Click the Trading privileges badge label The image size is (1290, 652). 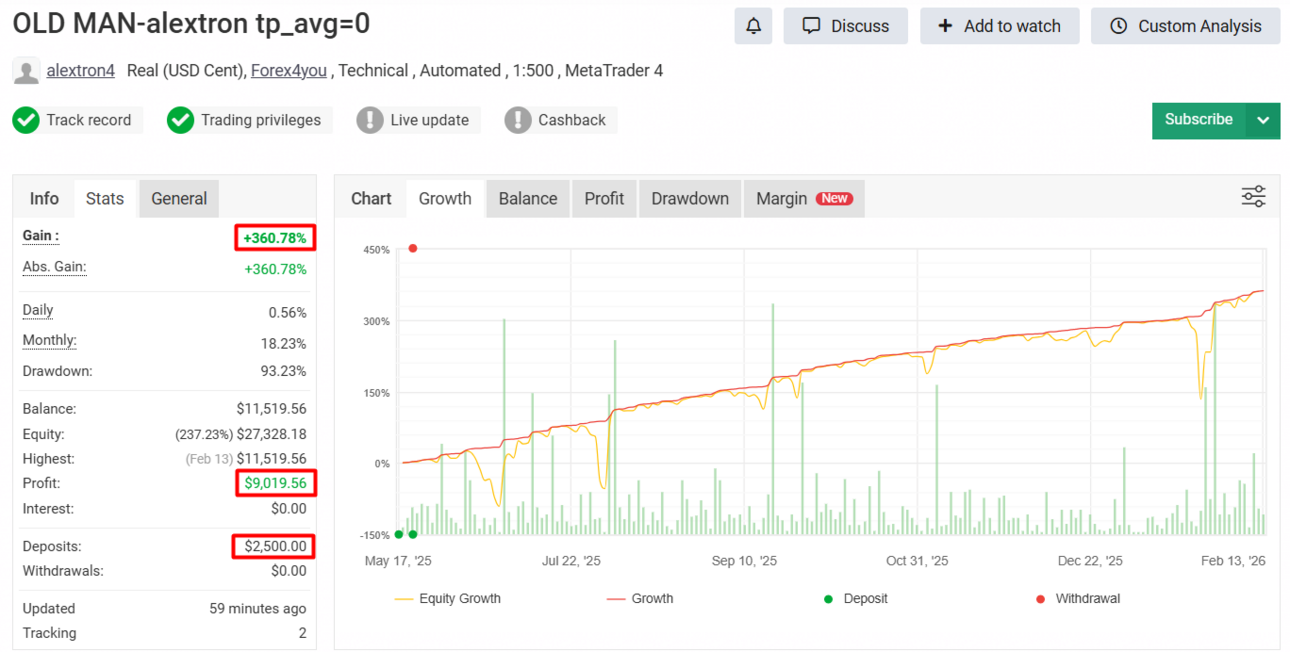coord(261,120)
